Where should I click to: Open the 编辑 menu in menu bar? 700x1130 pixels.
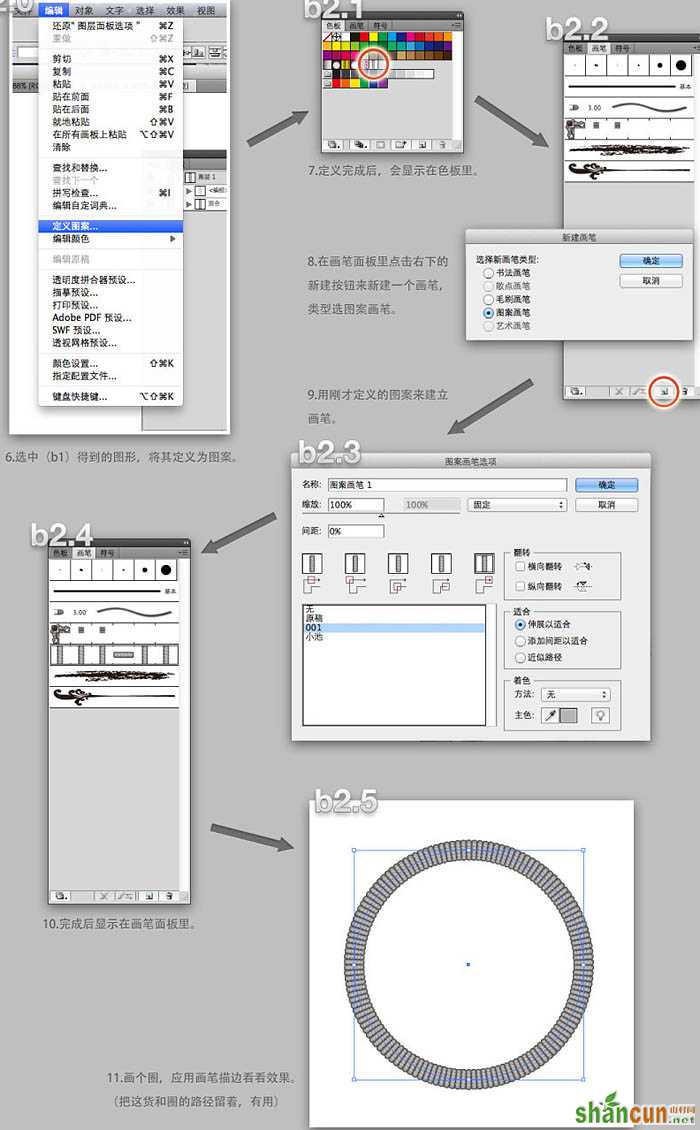point(53,11)
